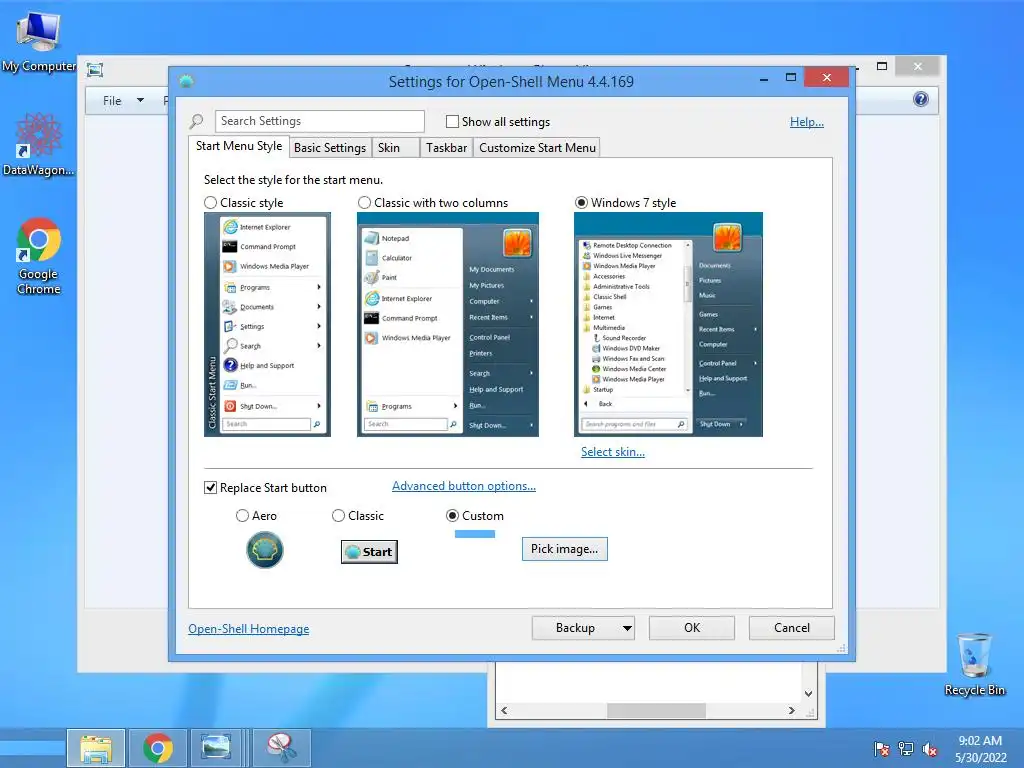Click the Classic style menu preview thumbnail

pos(267,325)
